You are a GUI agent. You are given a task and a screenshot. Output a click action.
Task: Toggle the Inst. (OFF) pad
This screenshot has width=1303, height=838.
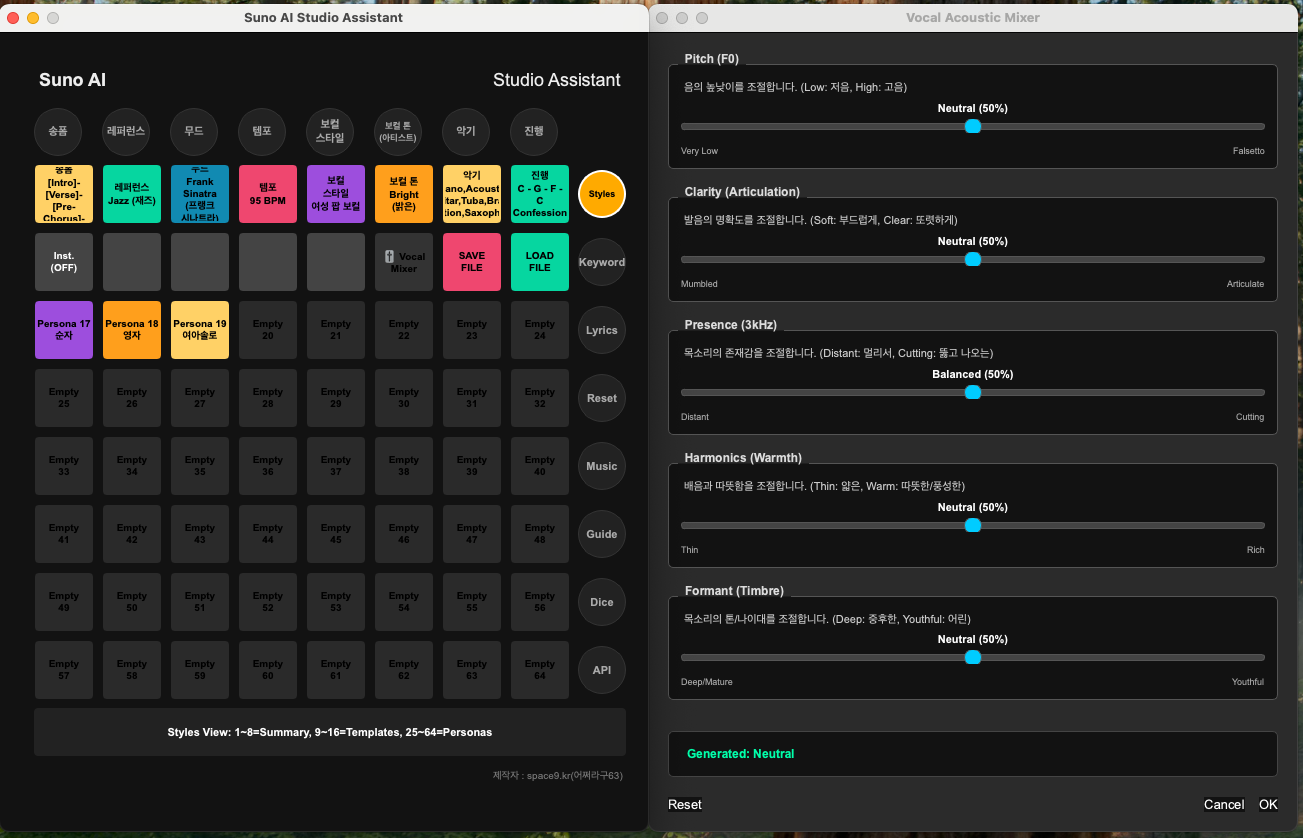pos(64,262)
